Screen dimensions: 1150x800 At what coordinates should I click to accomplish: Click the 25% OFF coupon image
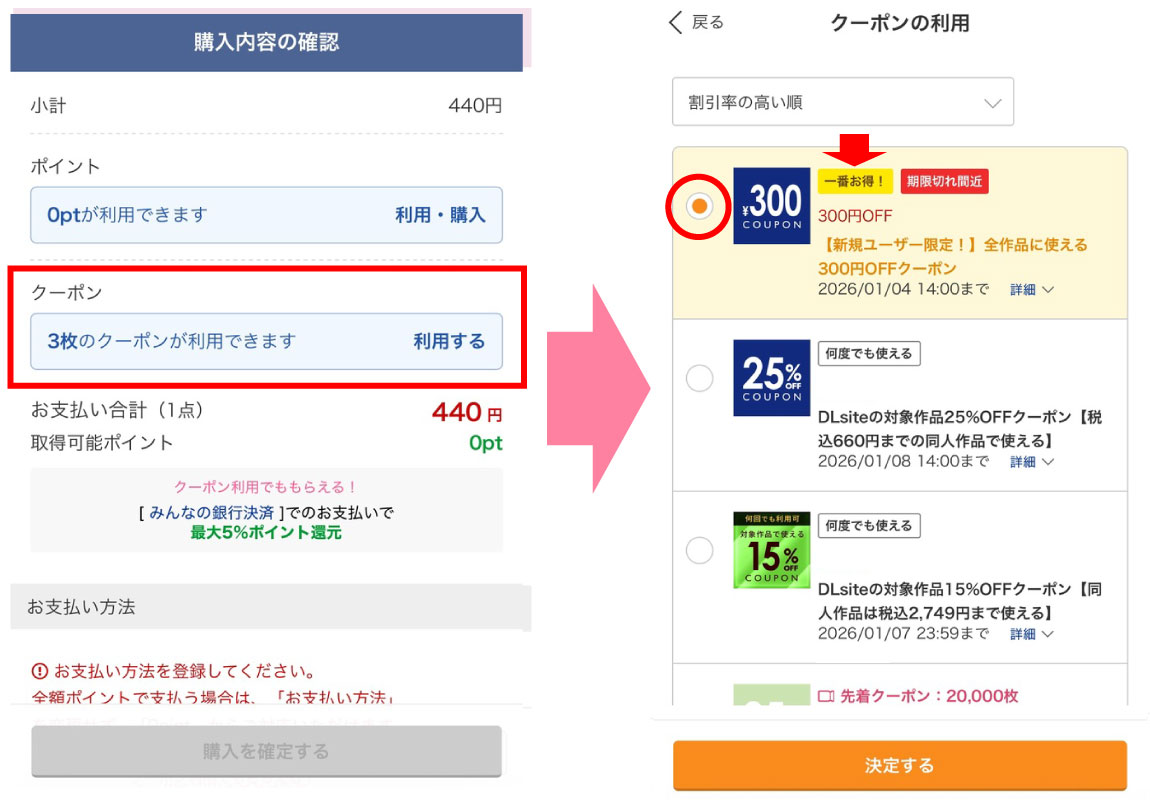(x=771, y=378)
